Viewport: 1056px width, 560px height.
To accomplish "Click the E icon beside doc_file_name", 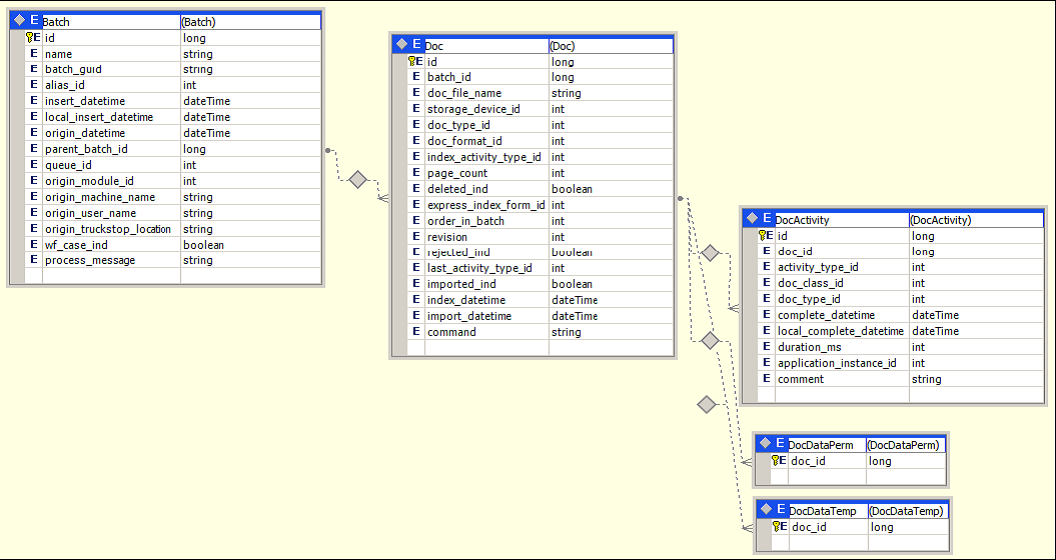I will tap(416, 94).
